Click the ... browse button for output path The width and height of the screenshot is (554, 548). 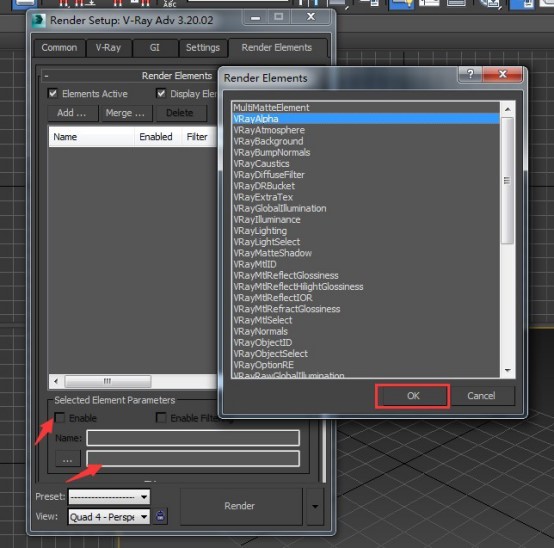point(67,459)
